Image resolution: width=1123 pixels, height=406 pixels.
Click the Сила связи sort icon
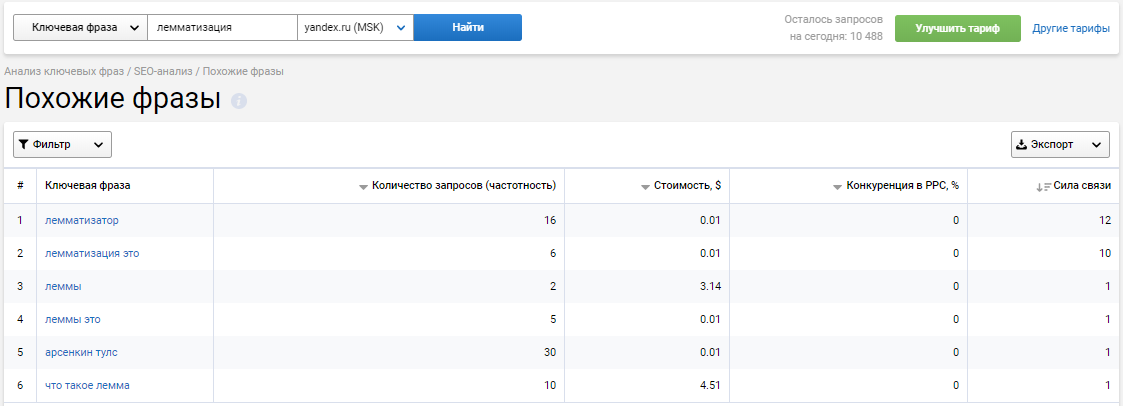click(x=1043, y=186)
